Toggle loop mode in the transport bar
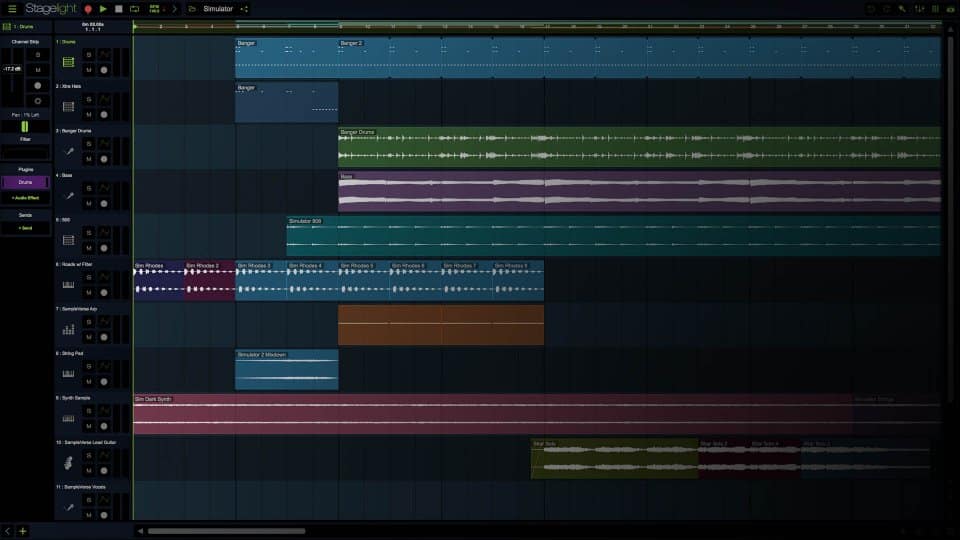The height and width of the screenshot is (540, 960). 135,9
